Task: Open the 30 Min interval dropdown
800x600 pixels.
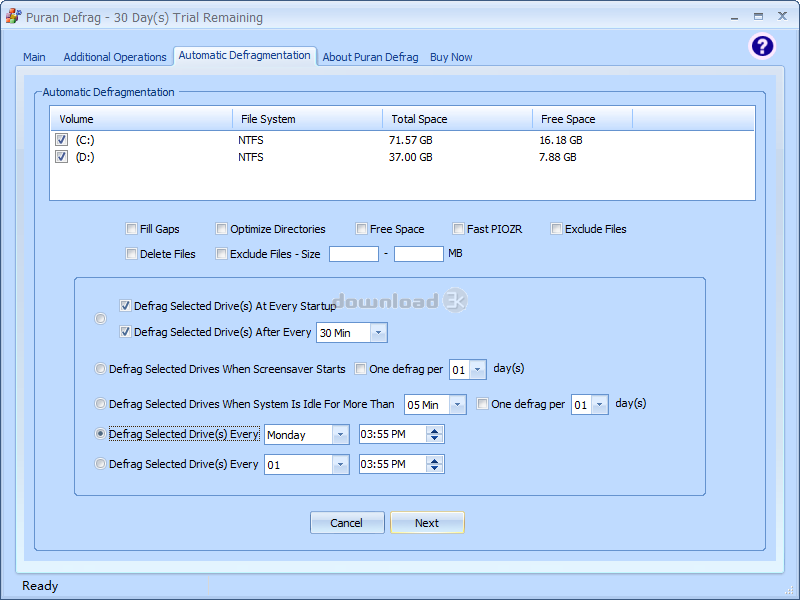Action: (x=378, y=333)
